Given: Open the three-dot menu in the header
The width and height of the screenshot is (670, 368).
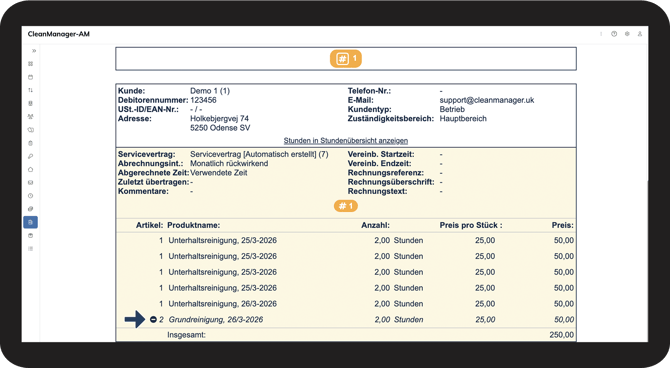Looking at the screenshot, I should (601, 34).
